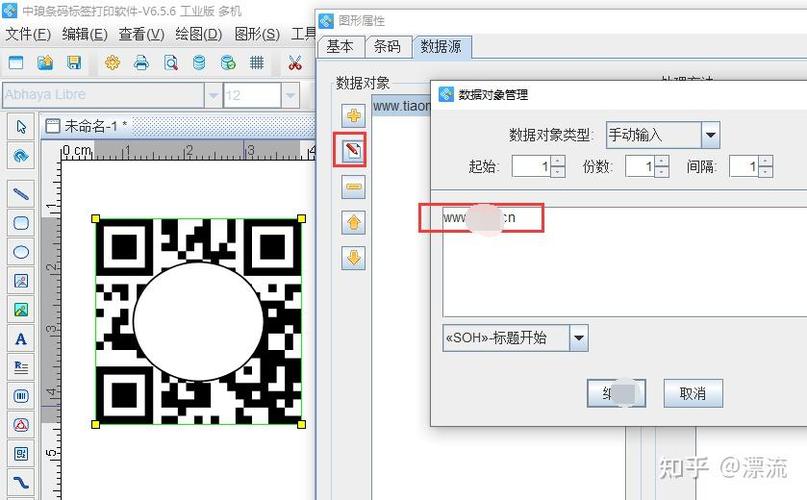This screenshot has height=500, width=807.
Task: Switch to the 数据源 tab
Action: [441, 47]
